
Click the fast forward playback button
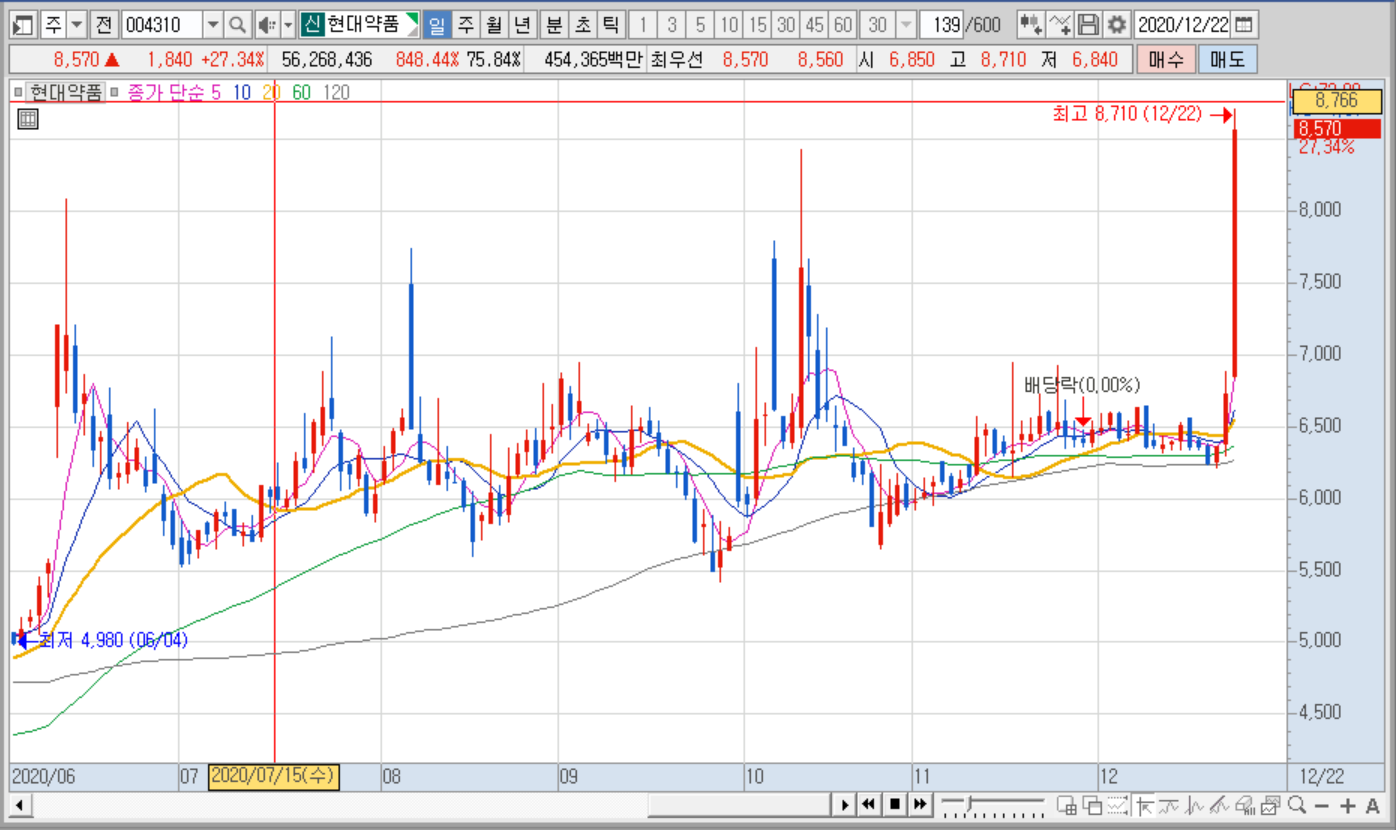click(x=920, y=805)
